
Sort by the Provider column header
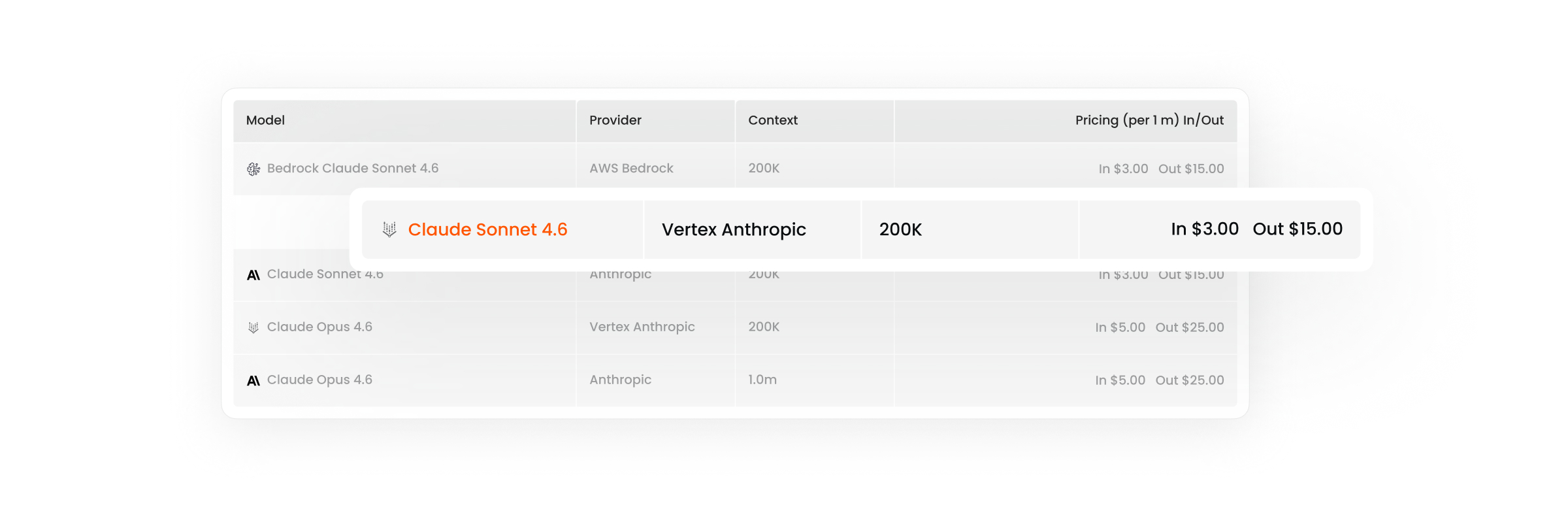point(615,120)
